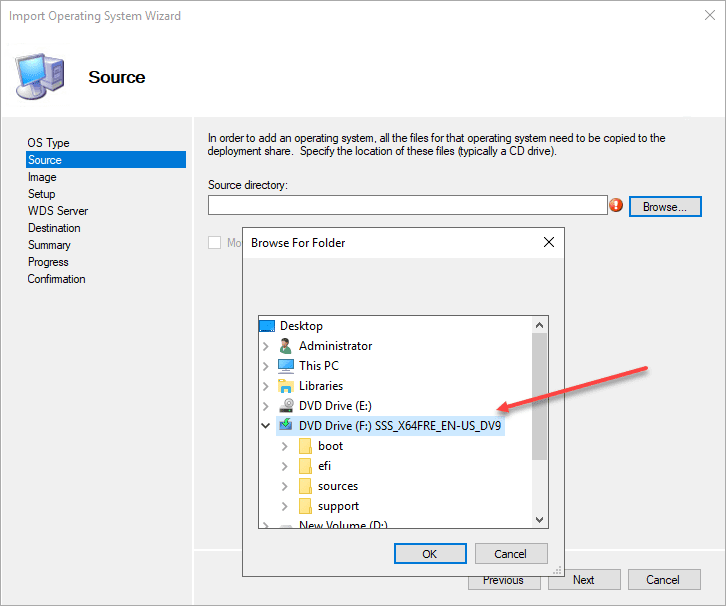Go to the OS Type wizard step
This screenshot has height=606, width=726.
tap(49, 143)
